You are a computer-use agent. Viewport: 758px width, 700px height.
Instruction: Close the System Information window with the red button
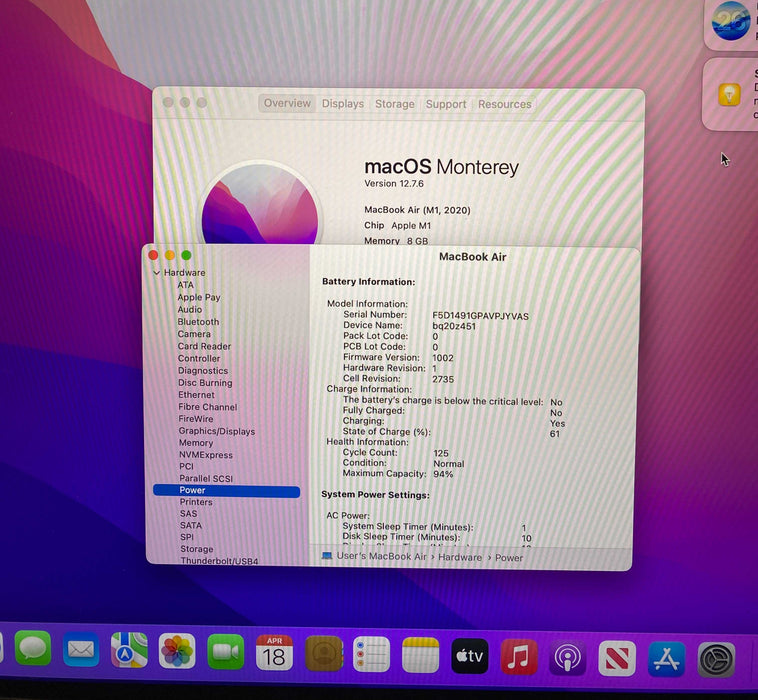tap(153, 255)
